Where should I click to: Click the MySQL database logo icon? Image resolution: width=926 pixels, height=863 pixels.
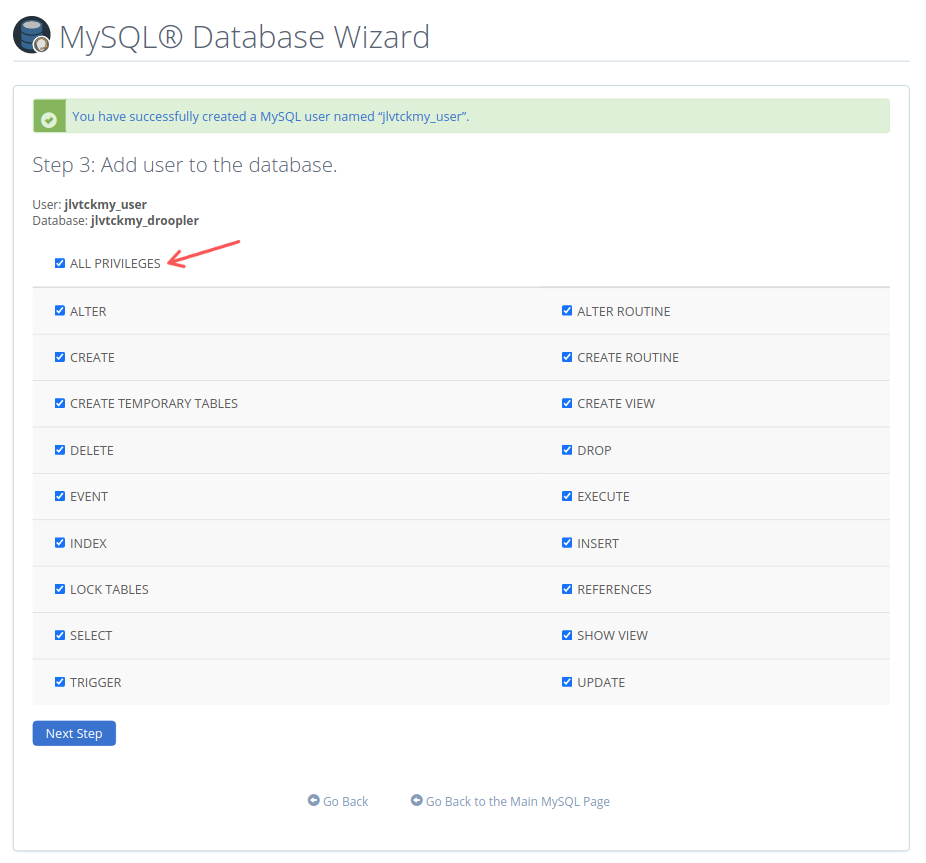tap(30, 33)
